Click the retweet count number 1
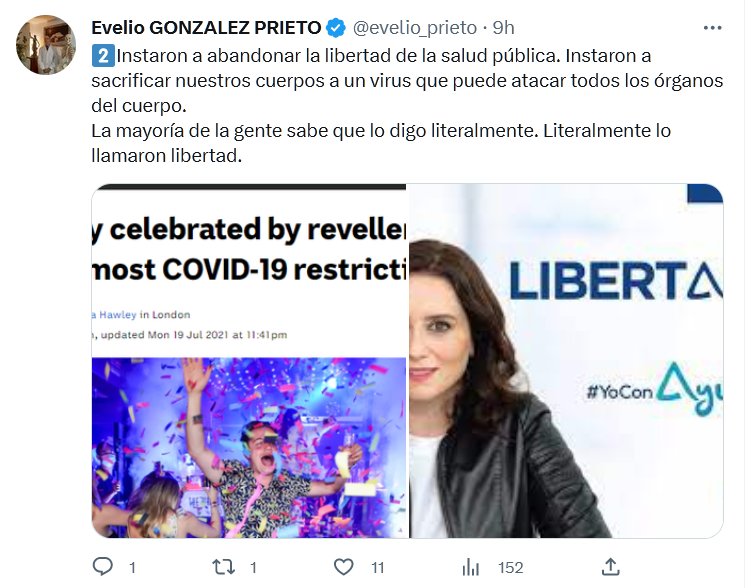The height and width of the screenshot is (588, 756). (253, 568)
